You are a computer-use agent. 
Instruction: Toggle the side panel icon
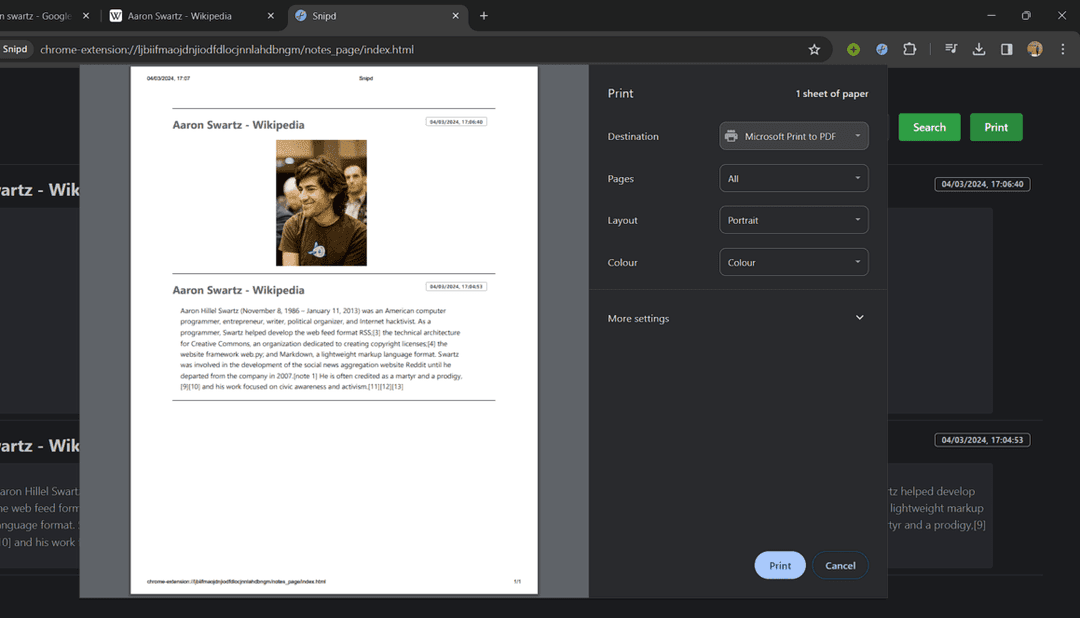[x=1006, y=50]
